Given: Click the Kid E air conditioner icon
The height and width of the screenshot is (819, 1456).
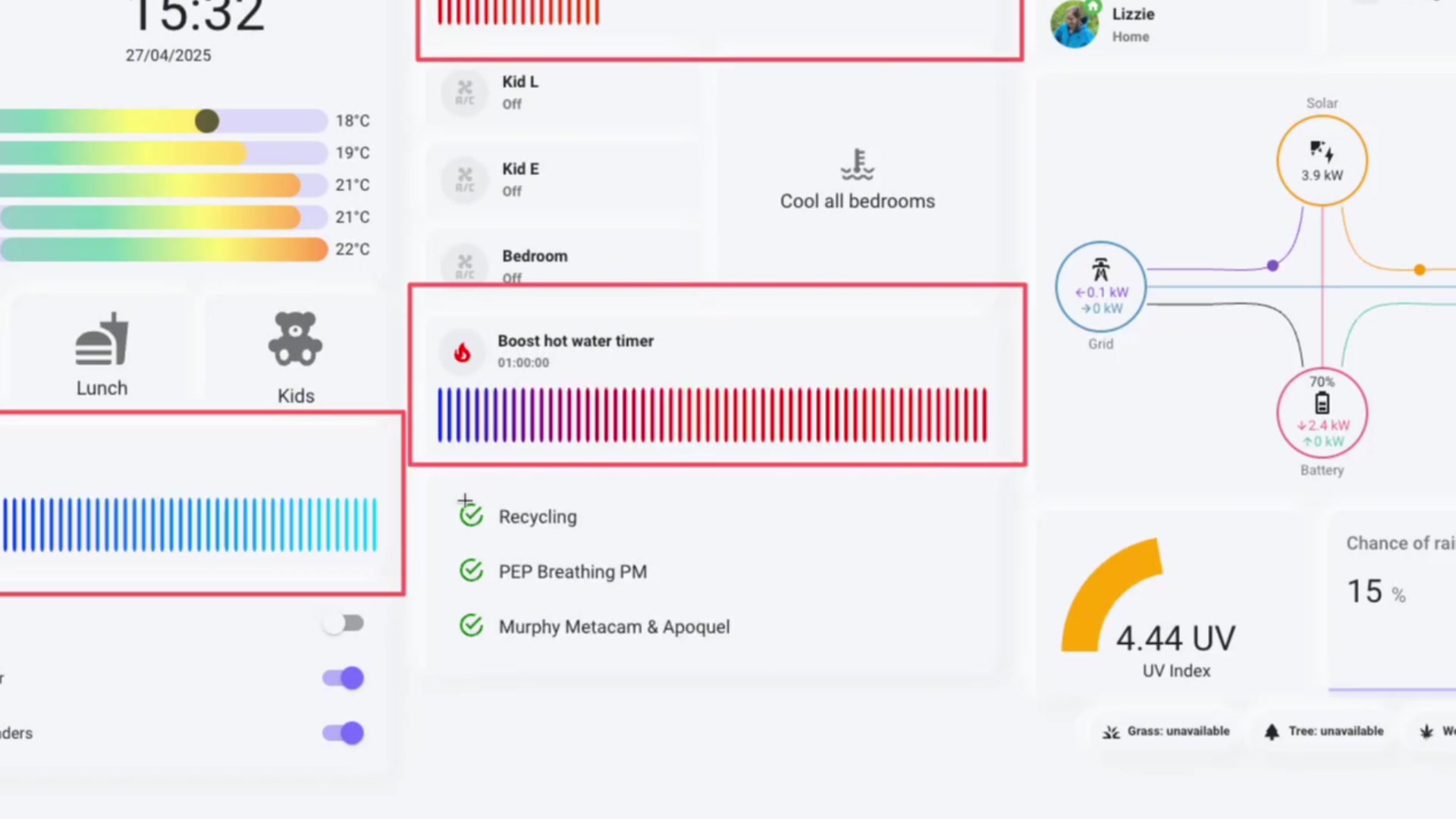Looking at the screenshot, I should click(x=465, y=180).
